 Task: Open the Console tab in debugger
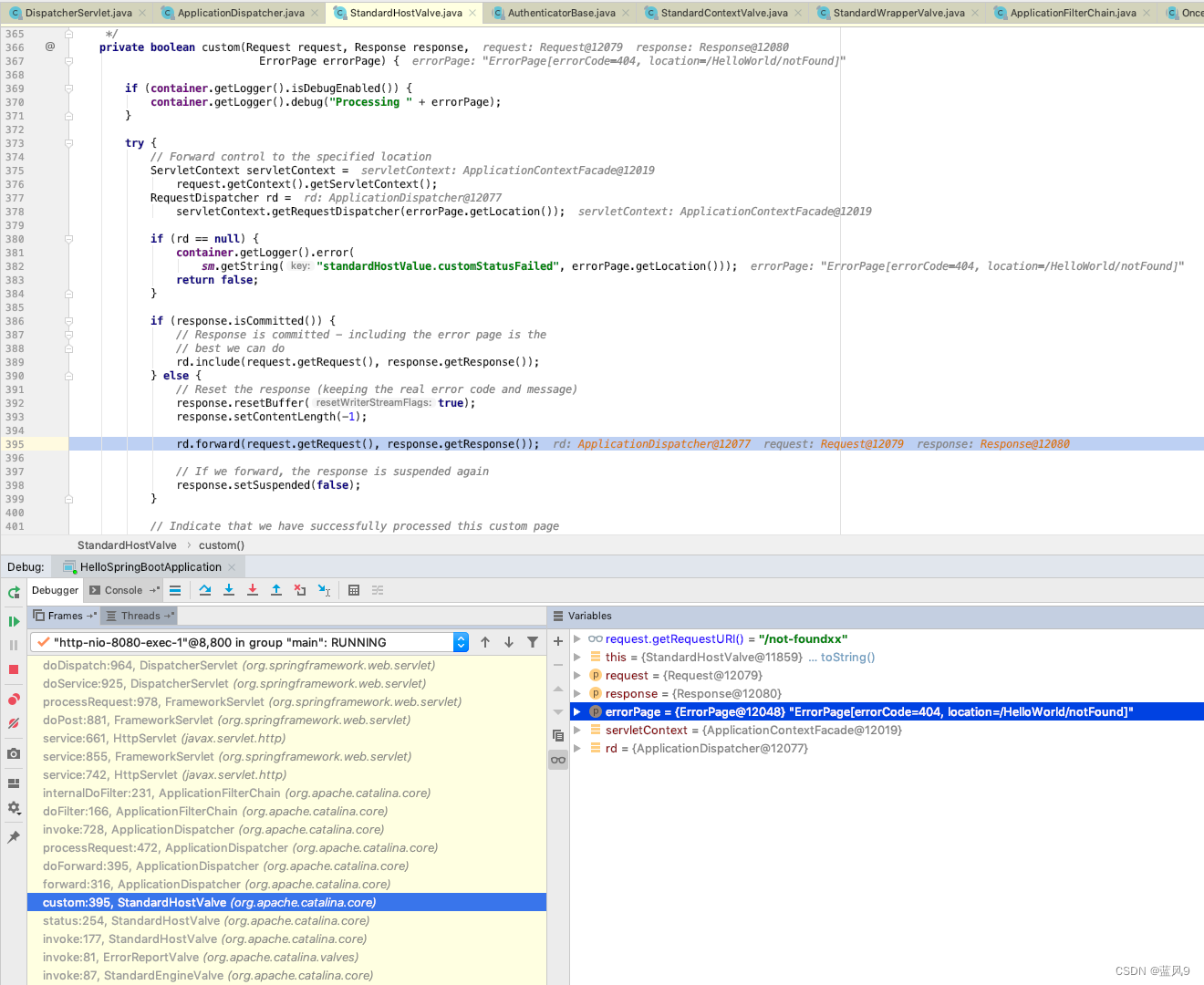123,590
